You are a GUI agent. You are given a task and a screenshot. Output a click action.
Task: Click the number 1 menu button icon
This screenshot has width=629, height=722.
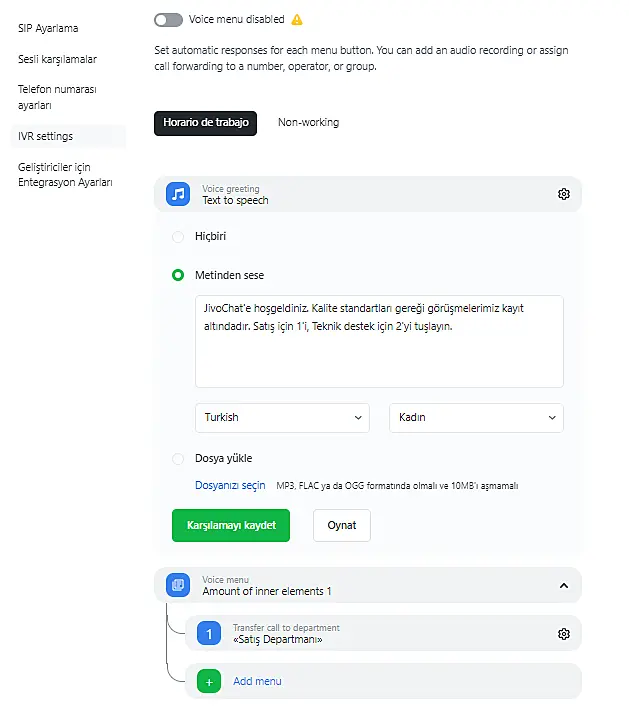[209, 634]
